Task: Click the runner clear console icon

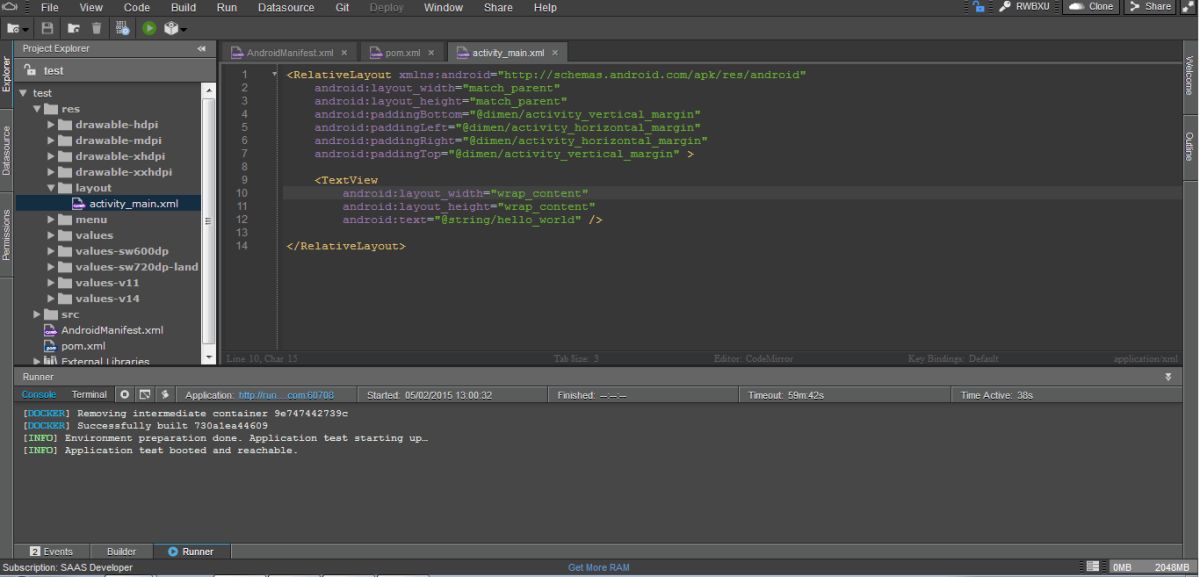Action: coord(145,395)
